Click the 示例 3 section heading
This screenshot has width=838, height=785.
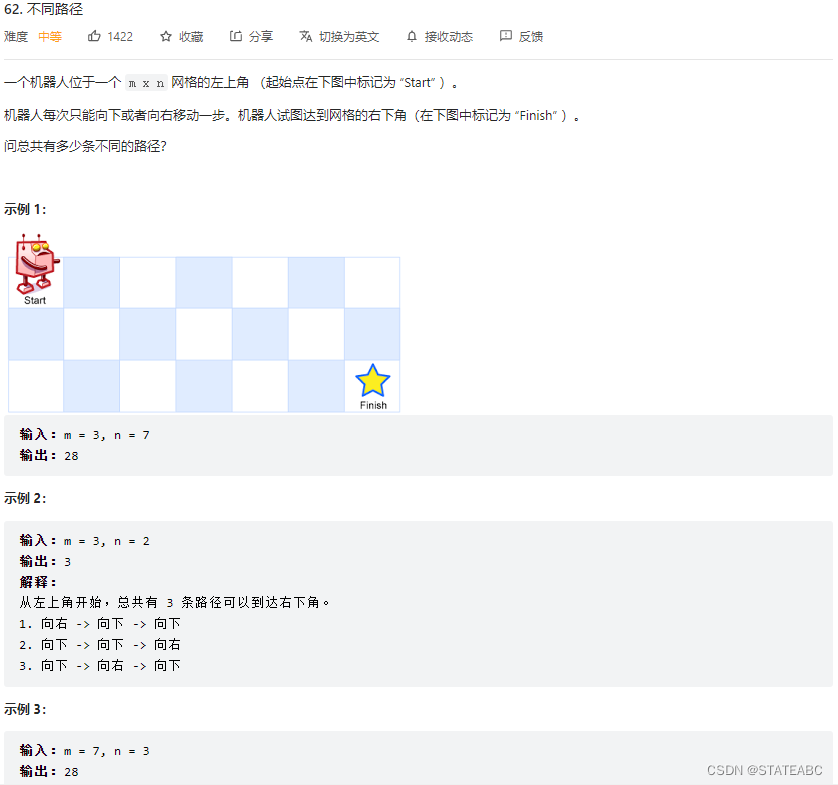pos(25,709)
